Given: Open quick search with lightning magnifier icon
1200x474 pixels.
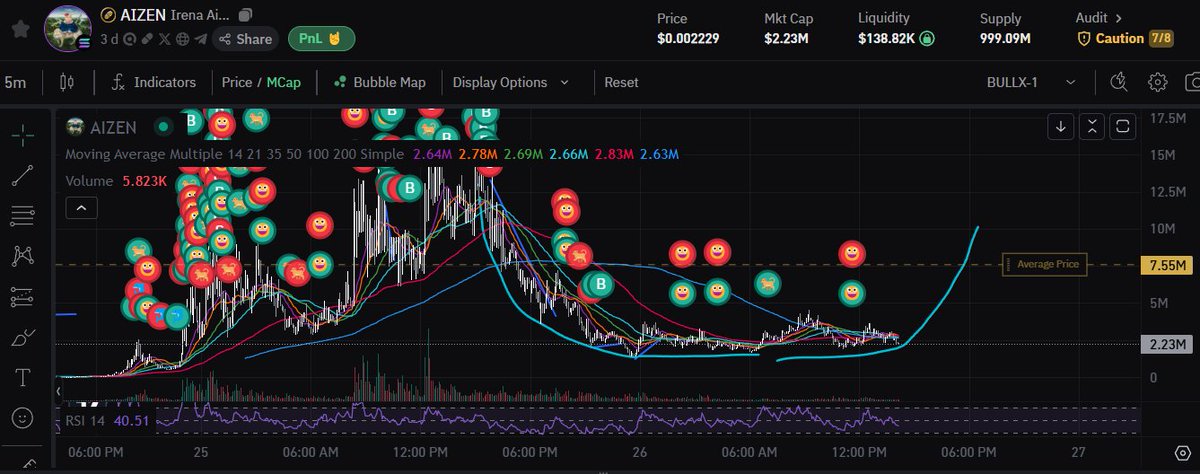Looking at the screenshot, I should 1120,82.
